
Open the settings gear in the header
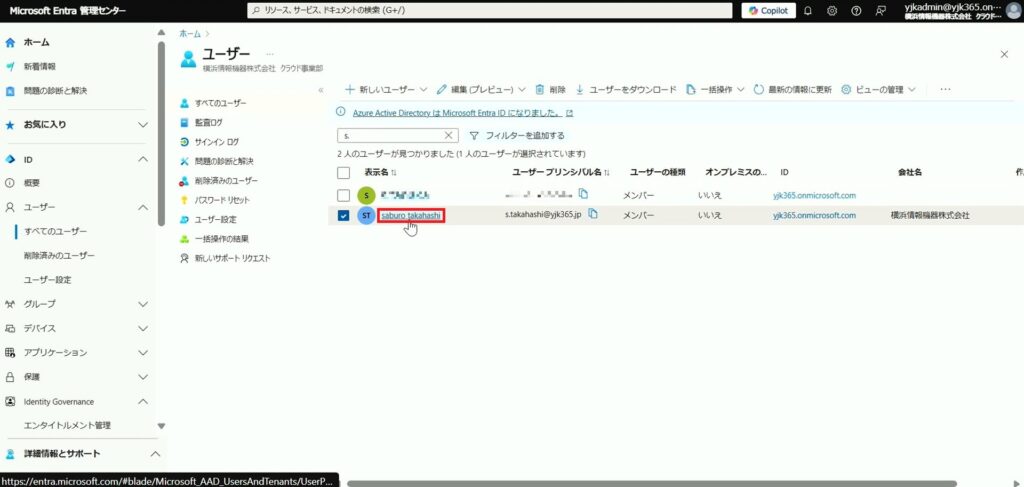pyautogui.click(x=833, y=11)
